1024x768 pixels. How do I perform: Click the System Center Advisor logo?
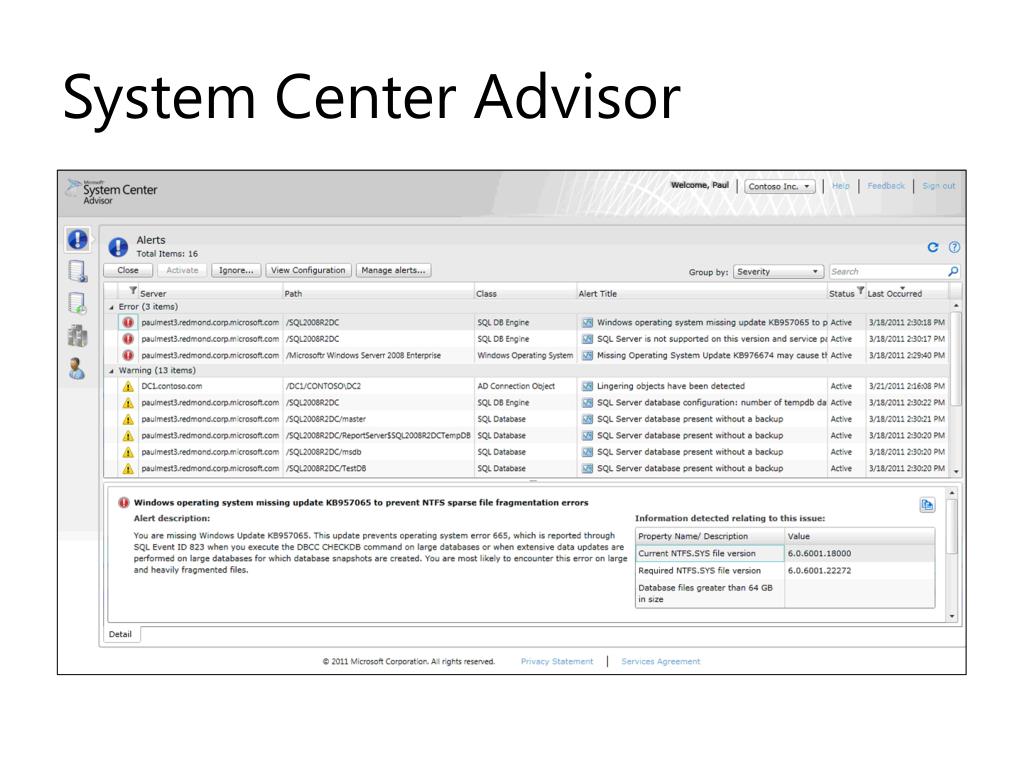point(112,191)
